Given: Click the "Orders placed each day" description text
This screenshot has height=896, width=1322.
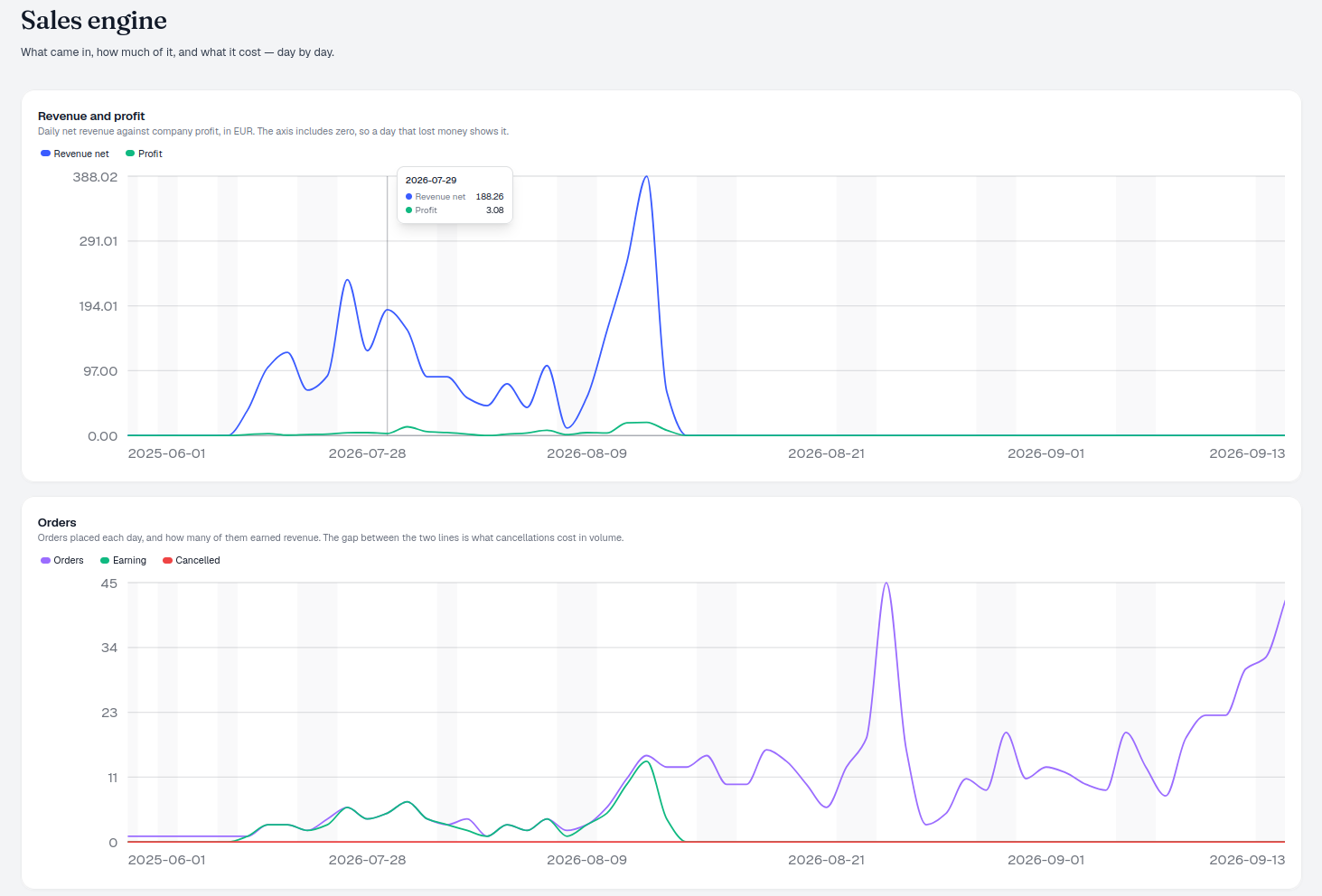Looking at the screenshot, I should [331, 537].
